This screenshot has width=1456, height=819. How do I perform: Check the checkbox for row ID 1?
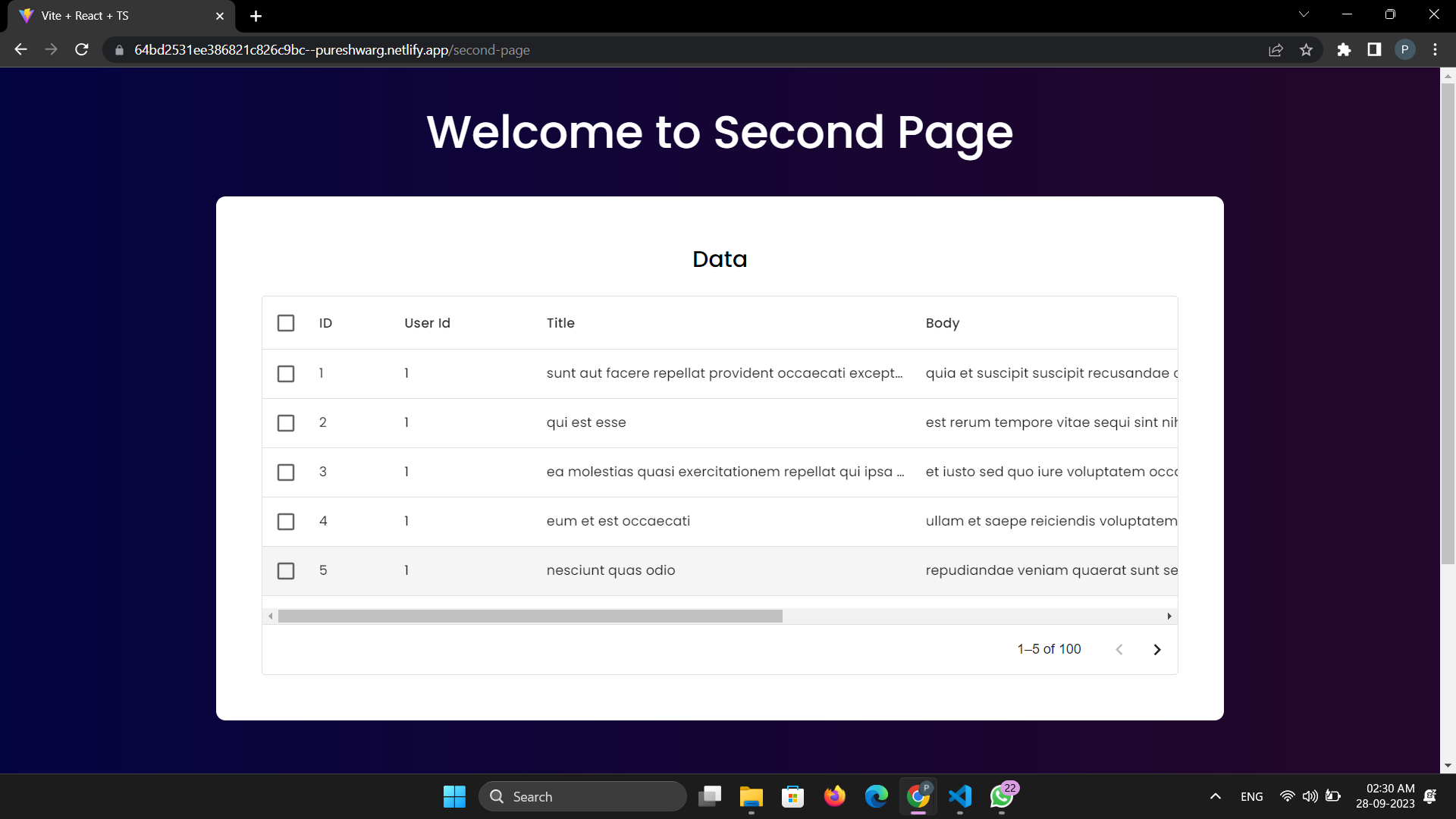[286, 373]
